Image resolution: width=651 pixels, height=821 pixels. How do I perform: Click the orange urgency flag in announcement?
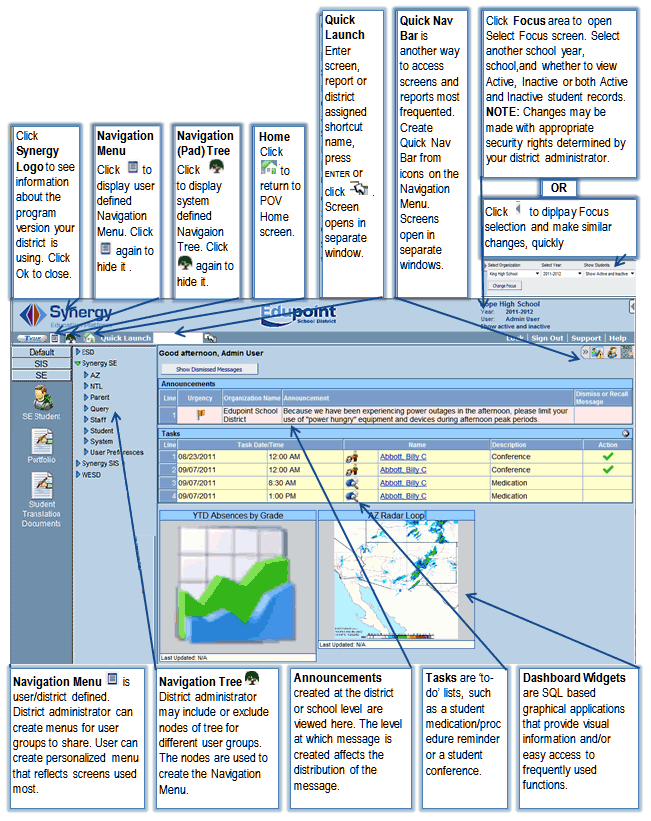click(x=201, y=415)
